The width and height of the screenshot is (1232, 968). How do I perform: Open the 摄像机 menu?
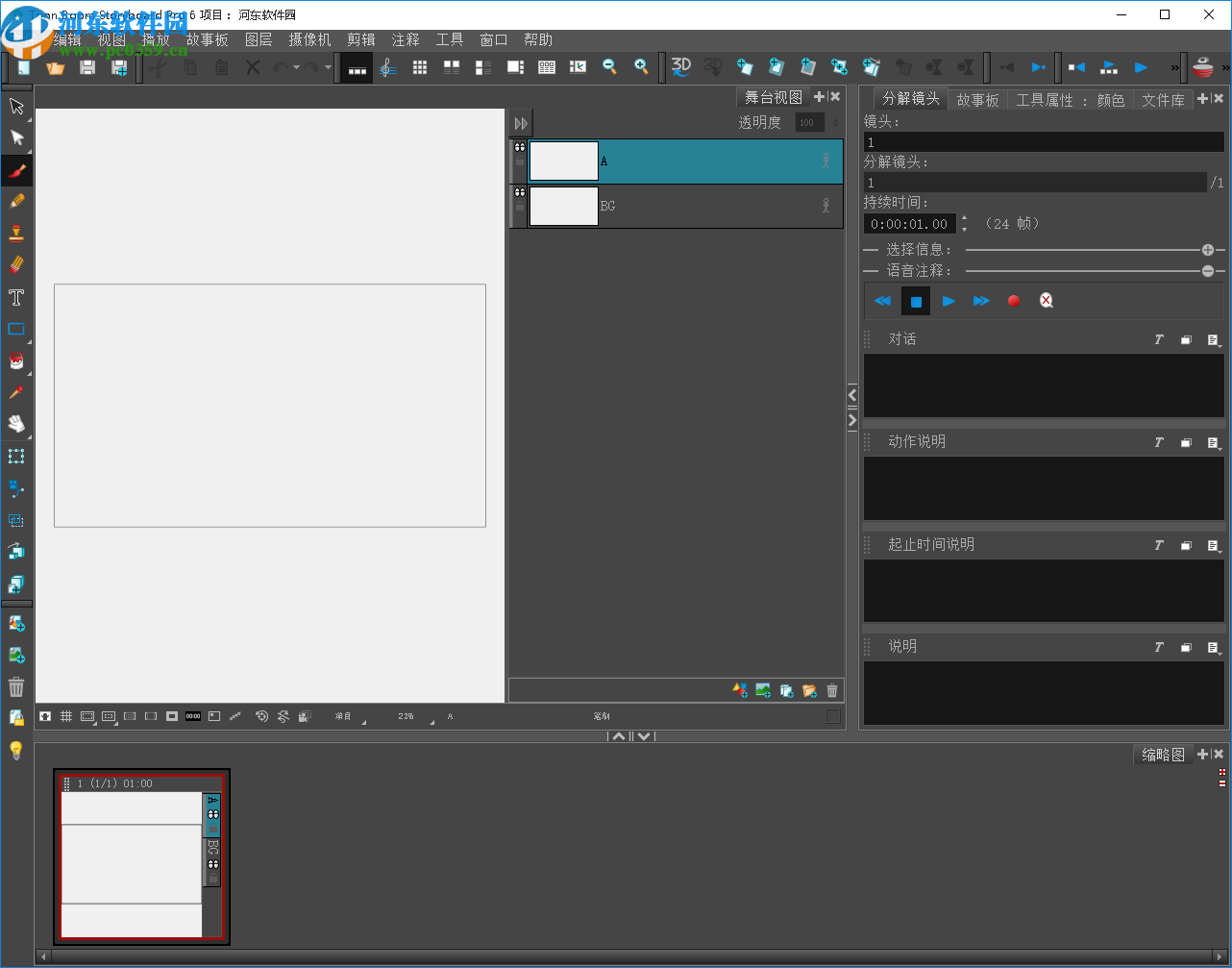pyautogui.click(x=308, y=39)
